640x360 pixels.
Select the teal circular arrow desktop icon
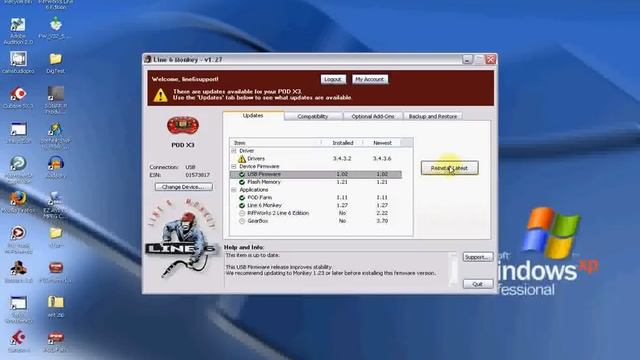point(18,163)
